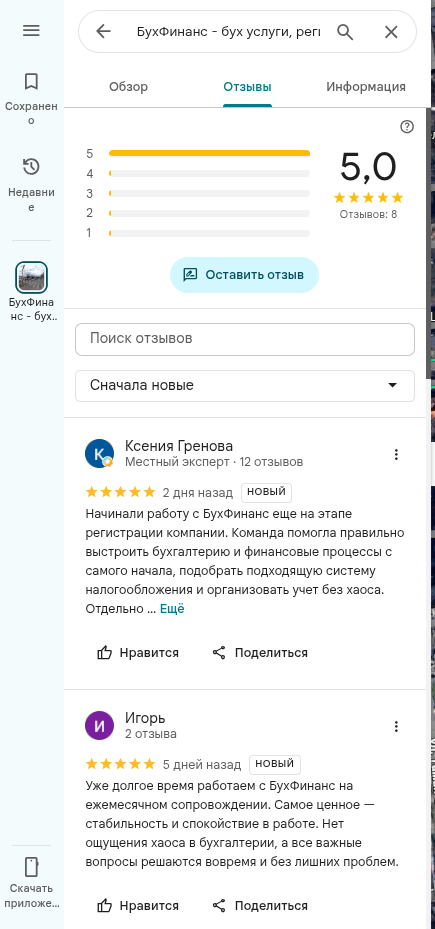Click the НОВЫЙ badge on Ксения's review
The width and height of the screenshot is (435, 929).
pos(266,492)
